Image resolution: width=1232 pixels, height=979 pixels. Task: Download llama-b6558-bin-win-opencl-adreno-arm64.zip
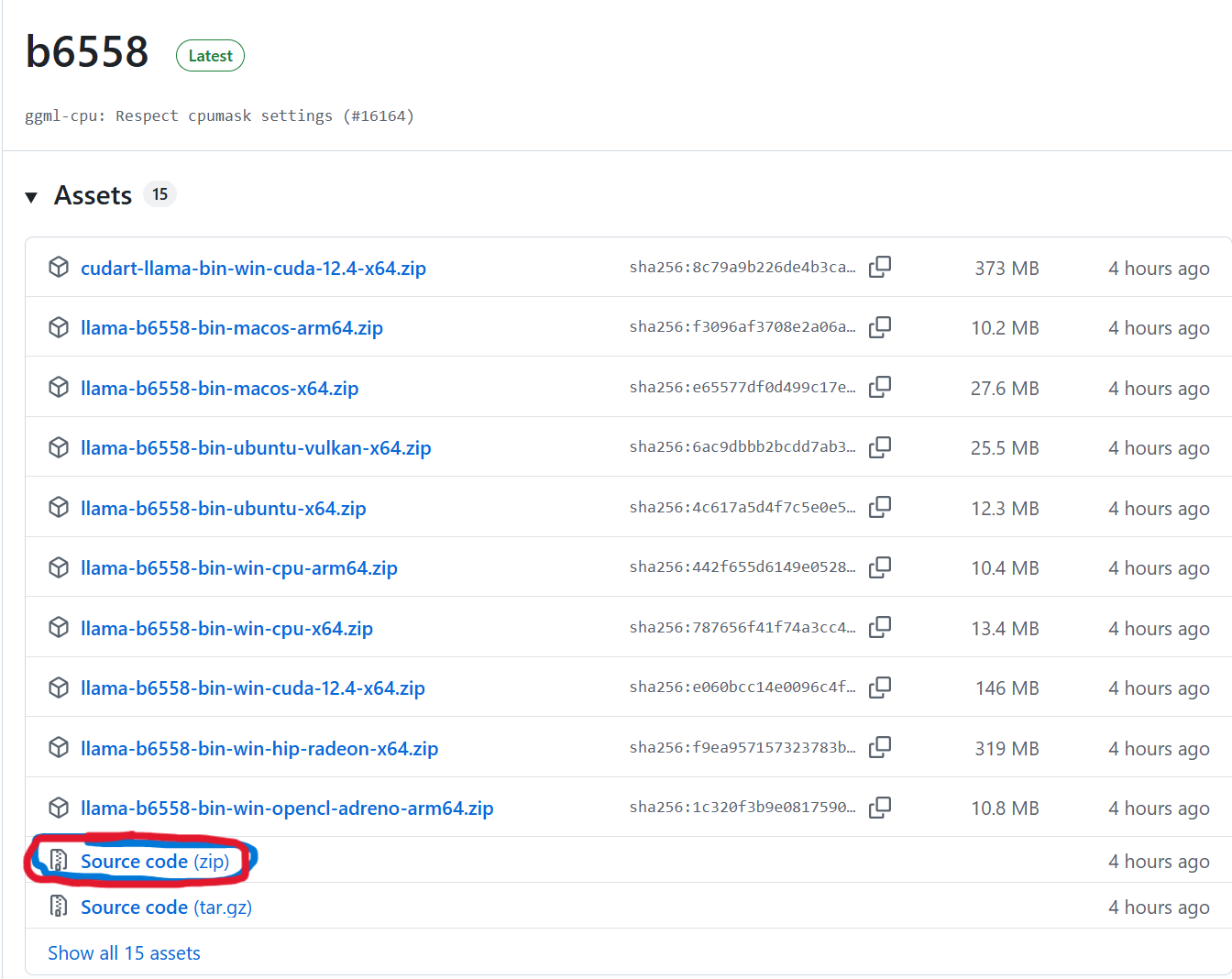287,808
